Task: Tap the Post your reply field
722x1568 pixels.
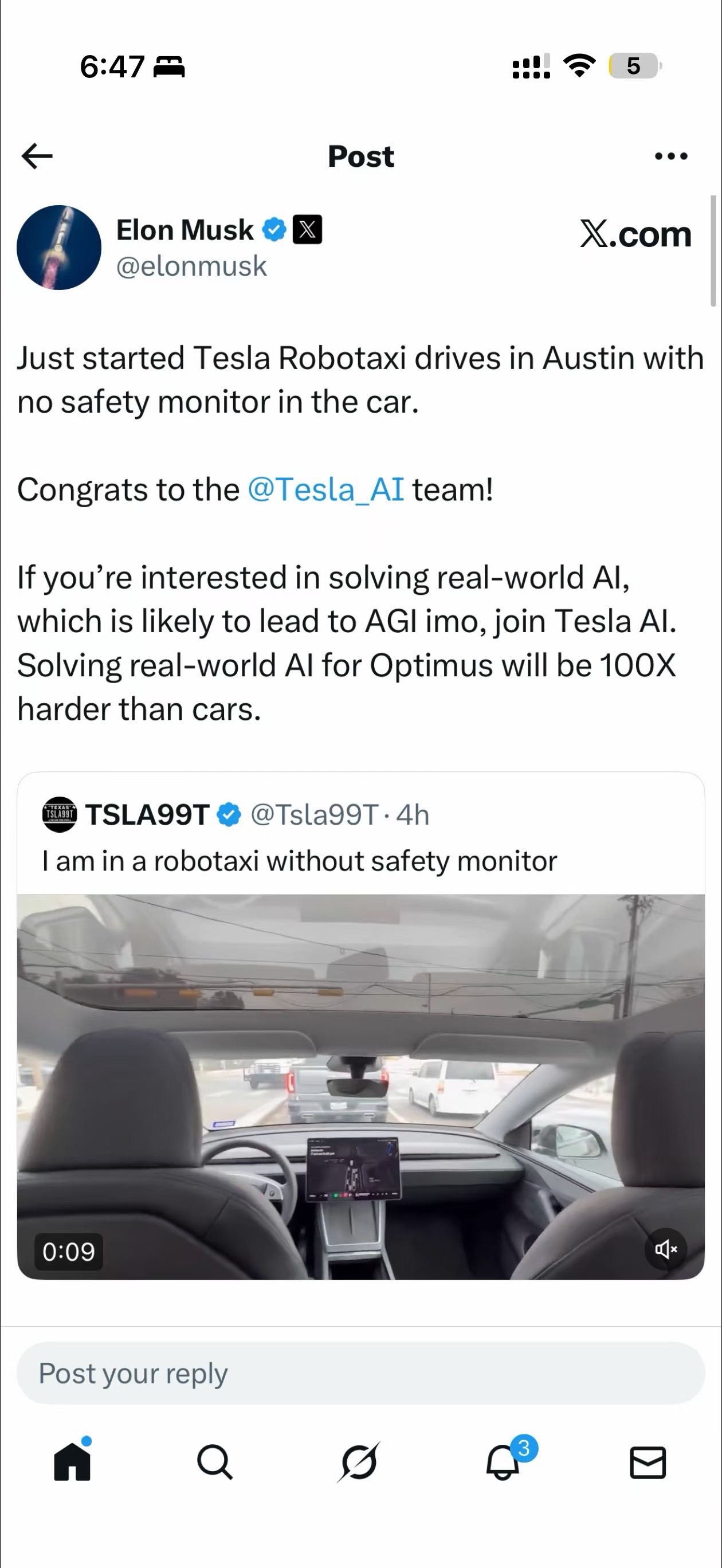Action: click(360, 1374)
